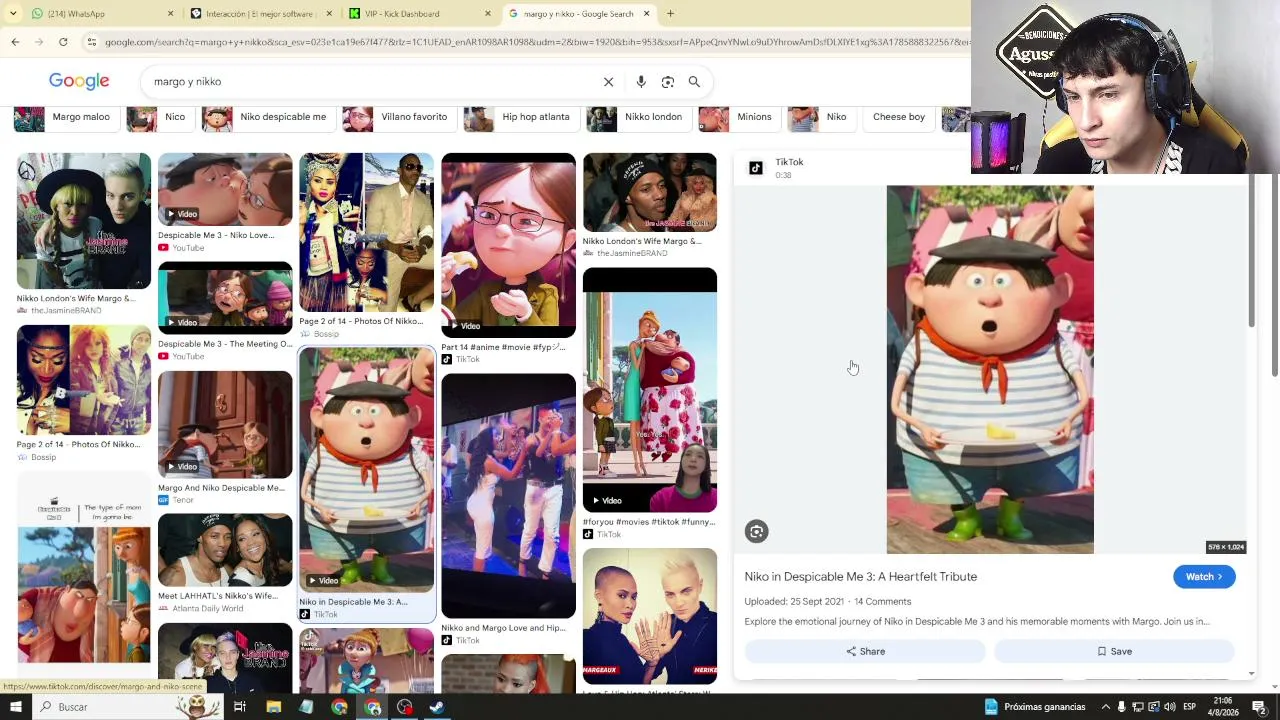Open '#foryou #movies #tiktok #funny' video thumbnail
The width and height of the screenshot is (1280, 720).
click(x=650, y=390)
